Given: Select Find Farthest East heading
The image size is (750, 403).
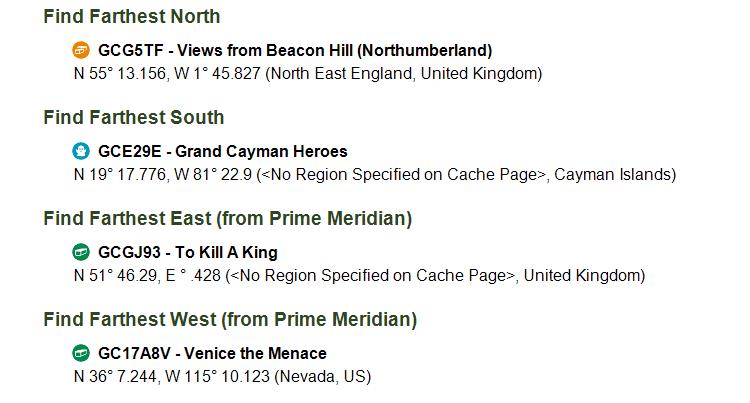Looking at the screenshot, I should [228, 218].
